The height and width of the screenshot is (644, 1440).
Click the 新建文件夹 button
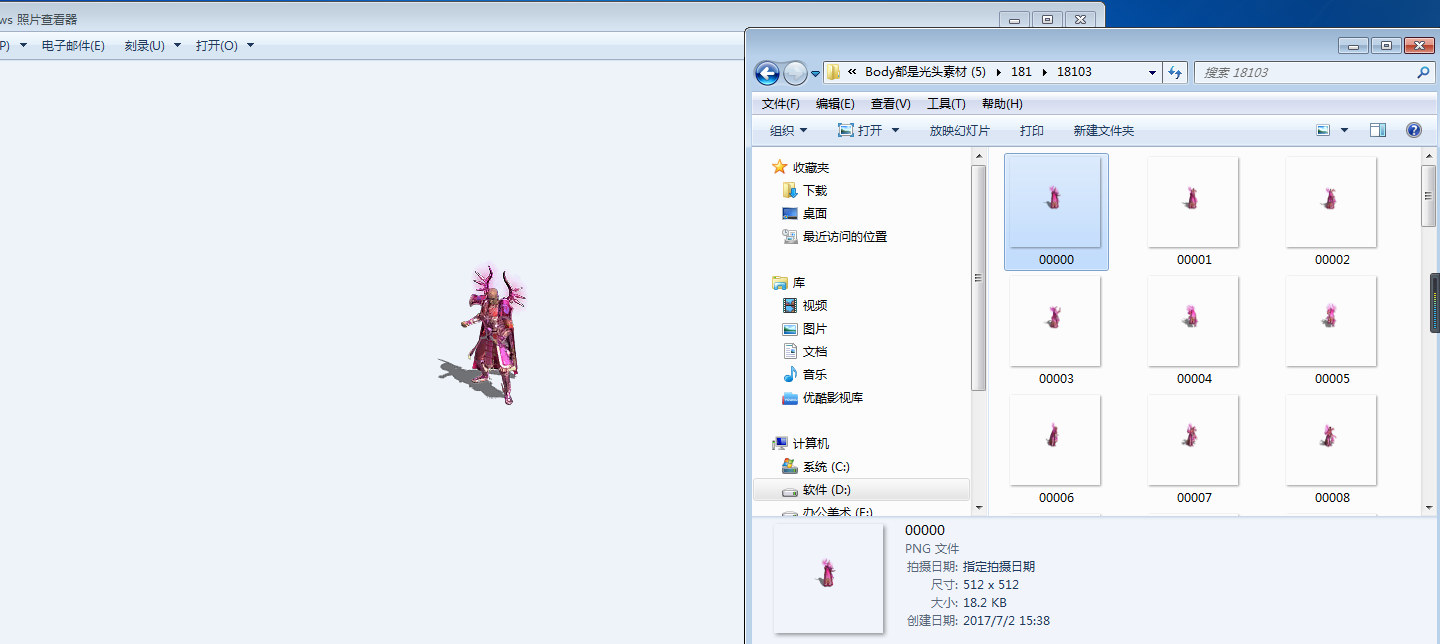[x=1104, y=131]
